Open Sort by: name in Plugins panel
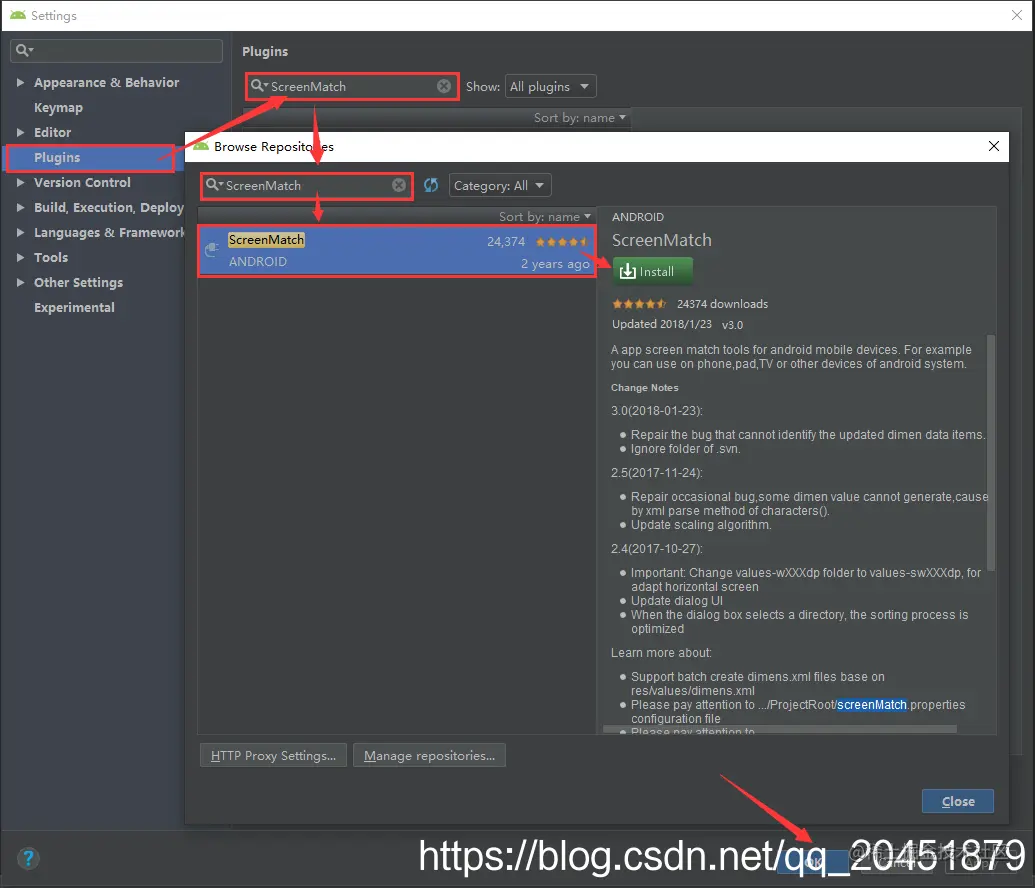Viewport: 1035px width, 888px height. pyautogui.click(x=580, y=118)
